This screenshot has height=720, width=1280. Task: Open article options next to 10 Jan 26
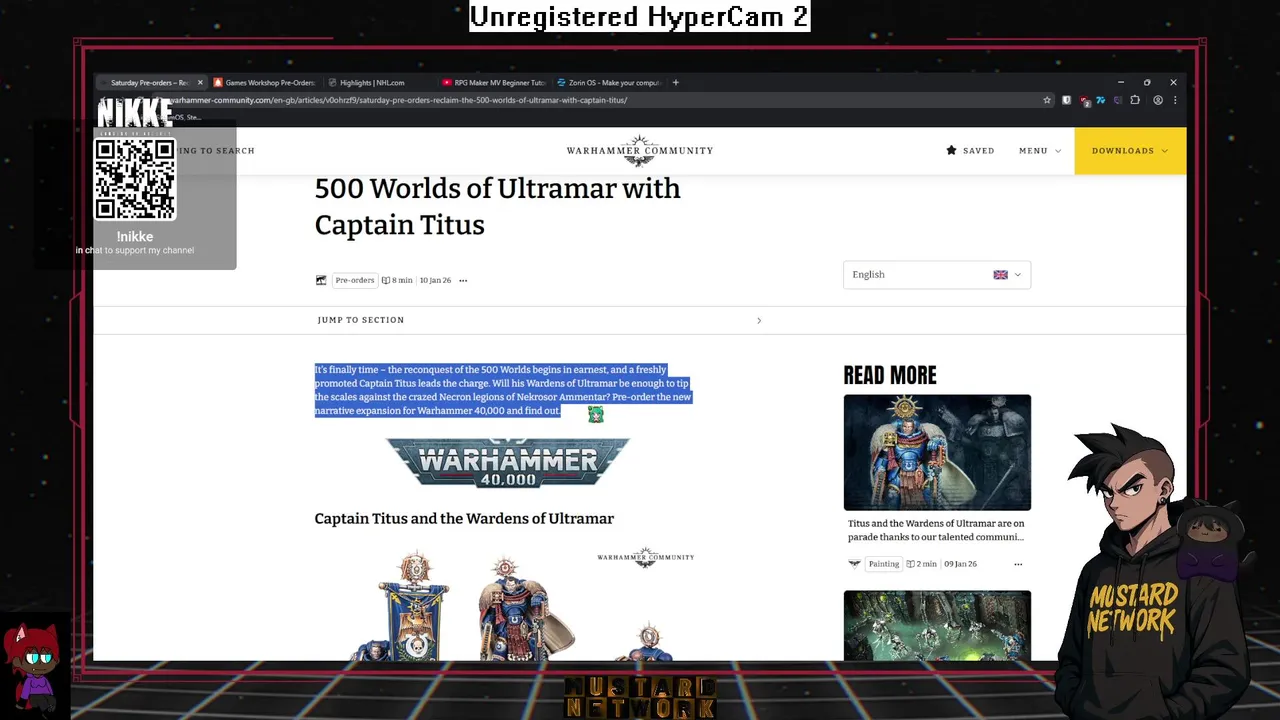[x=463, y=280]
